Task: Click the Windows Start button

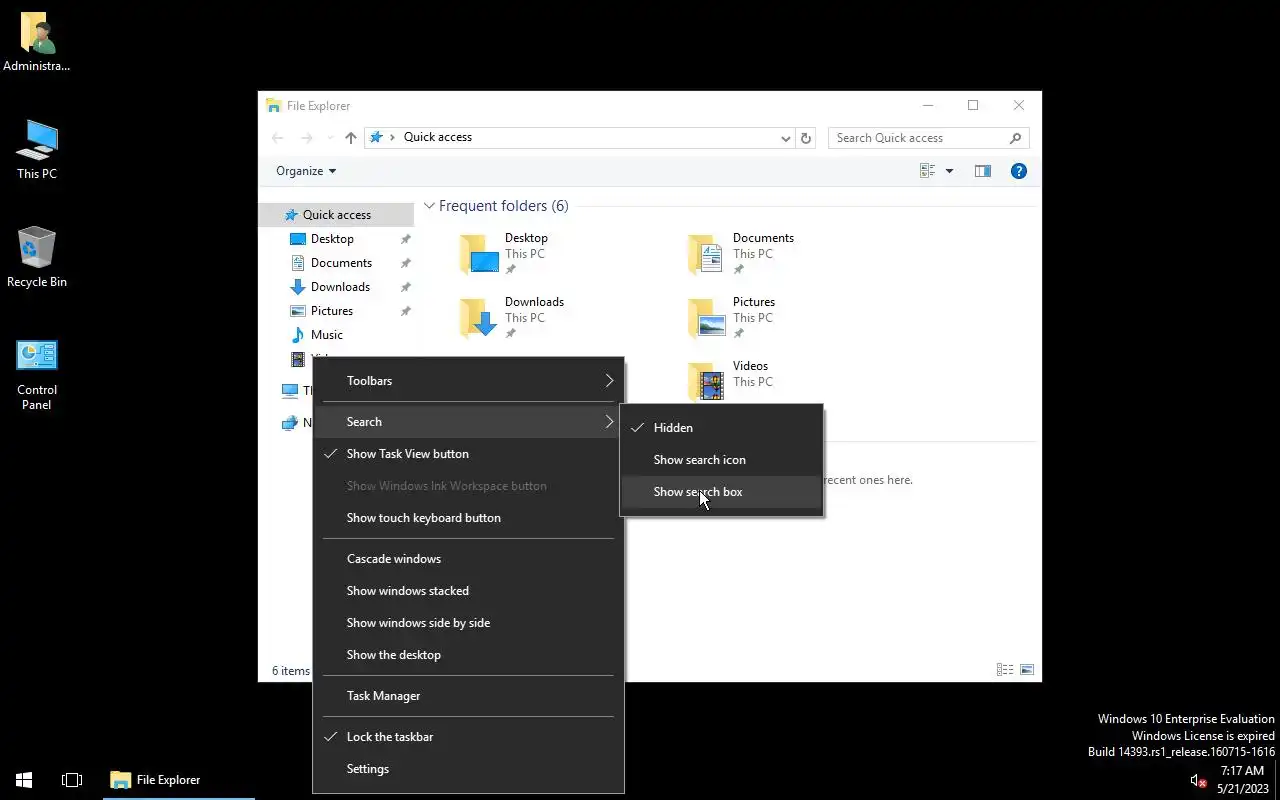Action: (x=24, y=780)
